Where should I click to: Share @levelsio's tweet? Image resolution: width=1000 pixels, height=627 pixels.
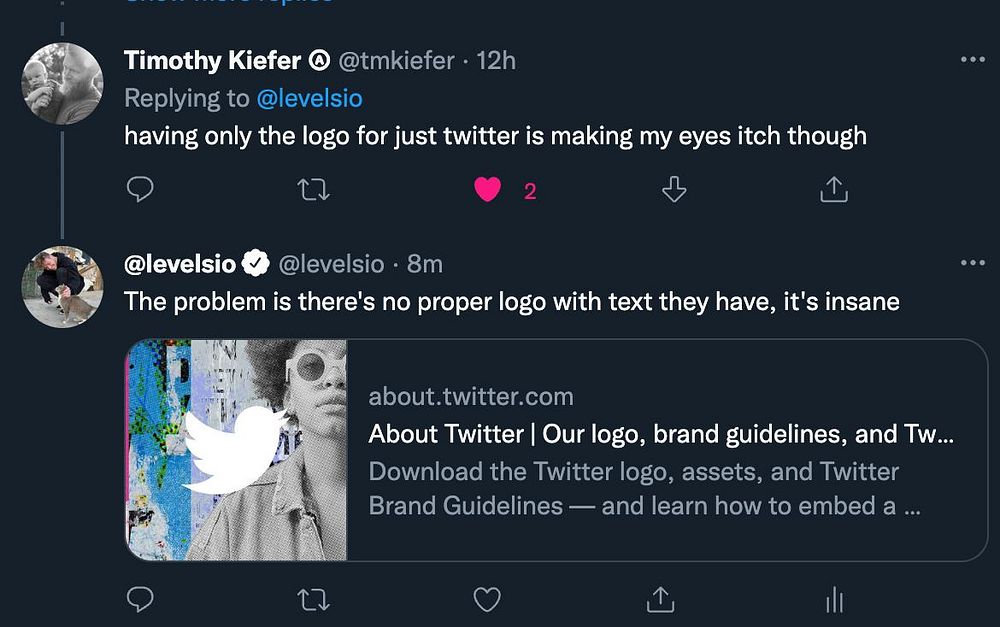pos(660,599)
